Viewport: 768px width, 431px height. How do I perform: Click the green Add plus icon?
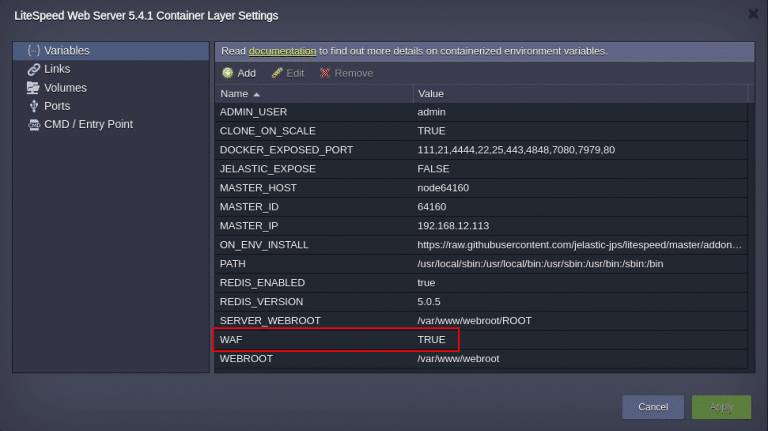[x=227, y=73]
